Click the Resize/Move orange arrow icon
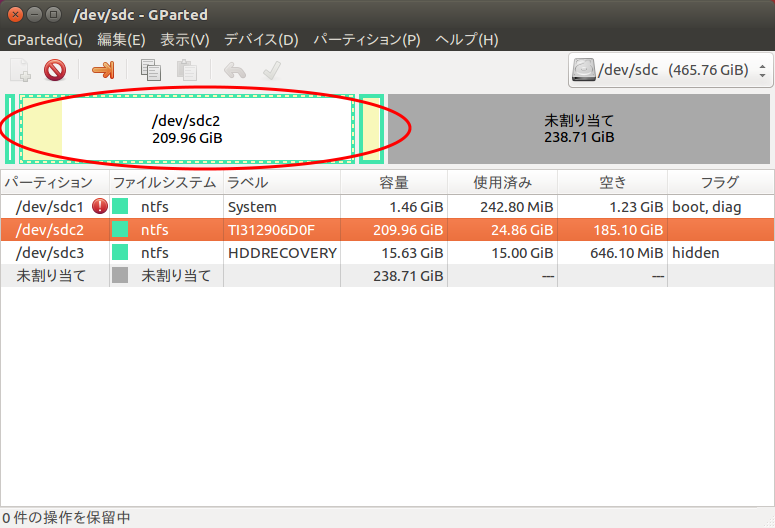 click(103, 70)
